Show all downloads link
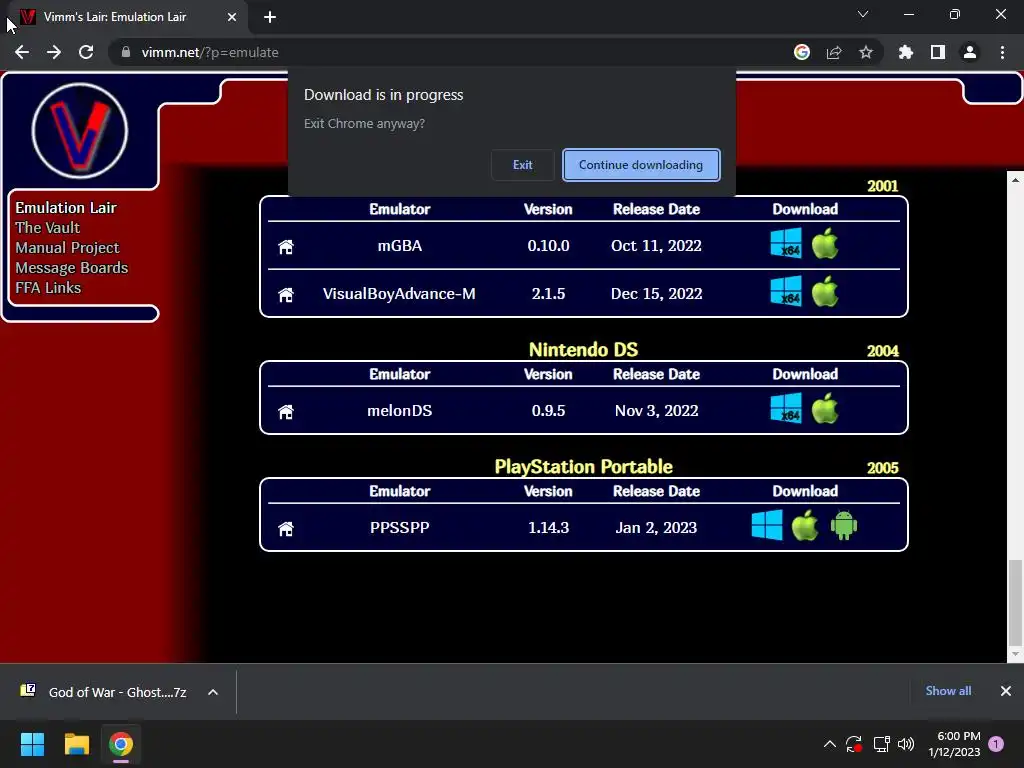 [948, 691]
